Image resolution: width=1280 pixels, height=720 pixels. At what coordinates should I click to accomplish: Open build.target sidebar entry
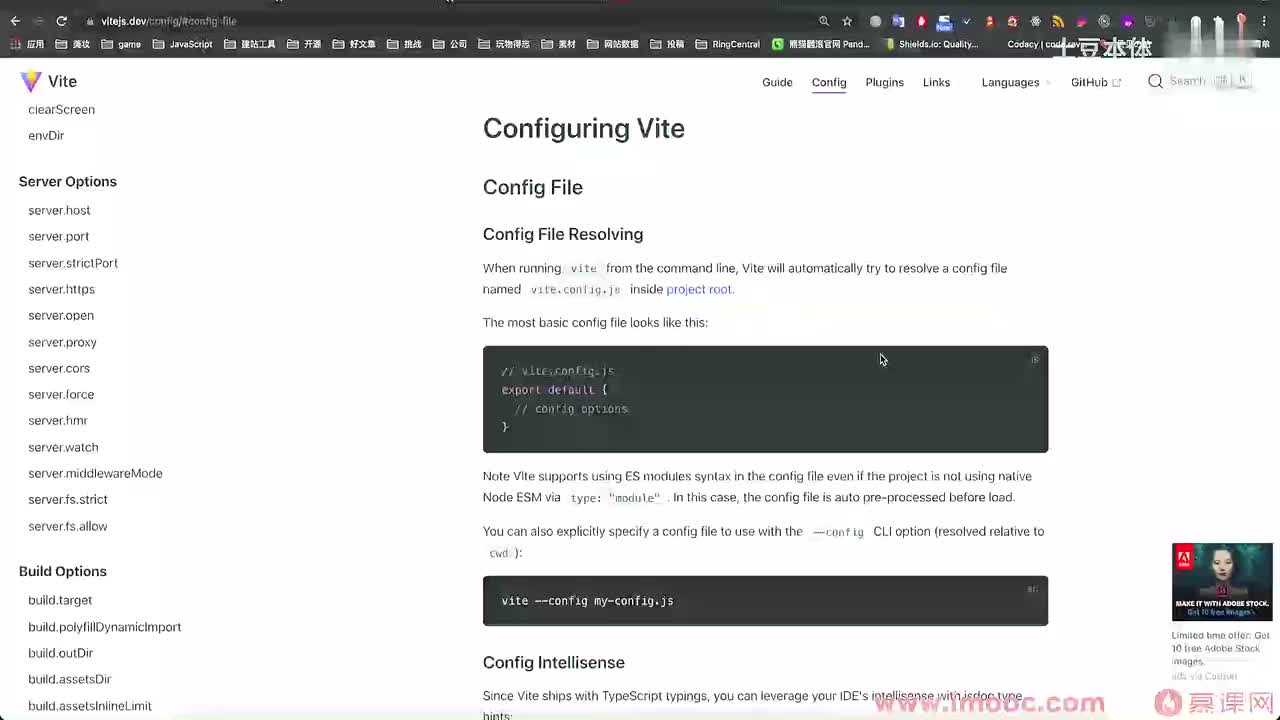pyautogui.click(x=60, y=600)
